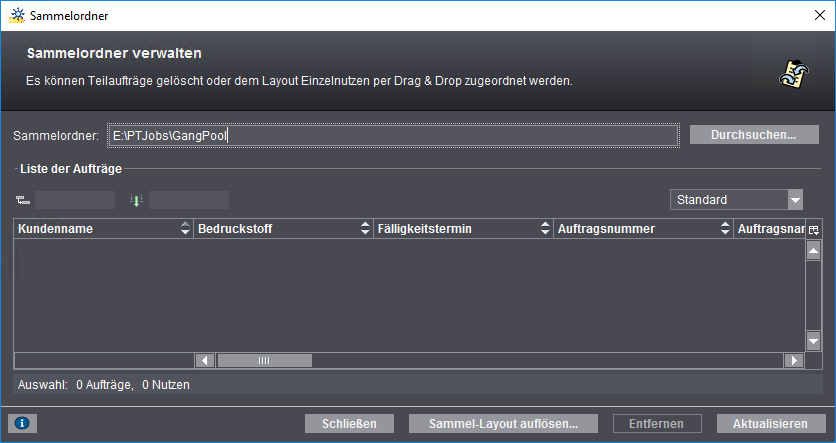Click the partially visible Auftragsname column header
Viewport: 836px width, 443px height.
click(x=770, y=229)
